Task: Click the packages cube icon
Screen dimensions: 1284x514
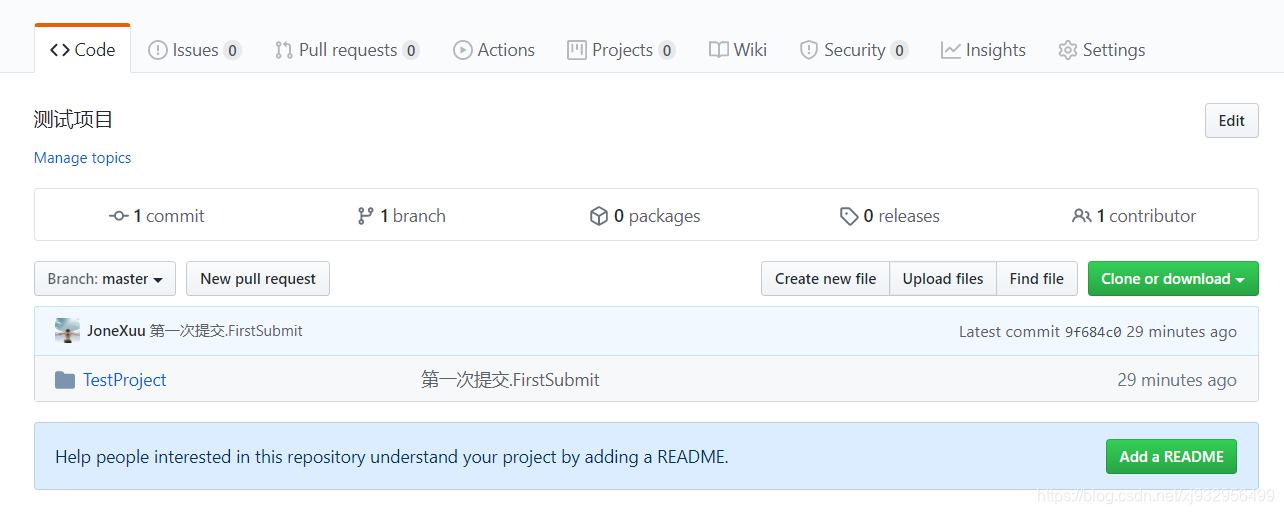Action: pyautogui.click(x=599, y=216)
